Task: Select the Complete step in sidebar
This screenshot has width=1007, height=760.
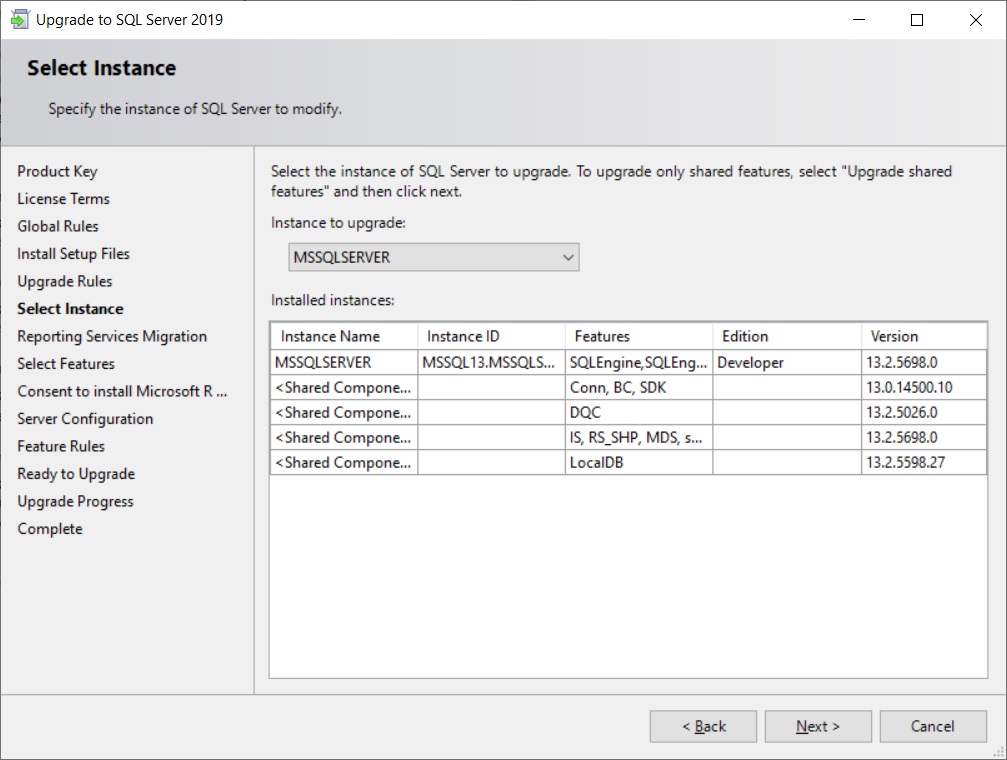Action: point(50,529)
